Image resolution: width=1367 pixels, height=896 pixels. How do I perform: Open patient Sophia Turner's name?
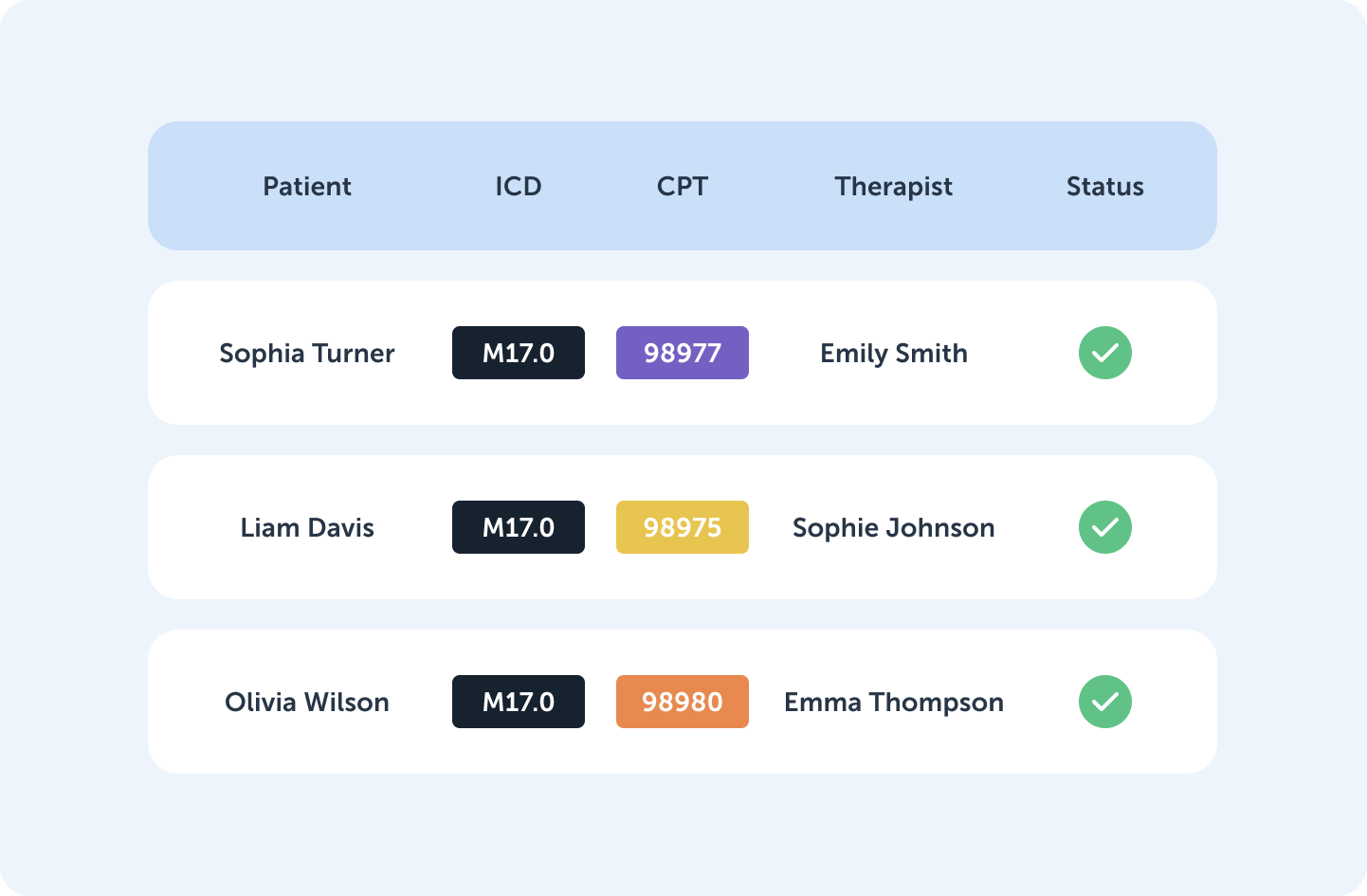[x=307, y=354]
